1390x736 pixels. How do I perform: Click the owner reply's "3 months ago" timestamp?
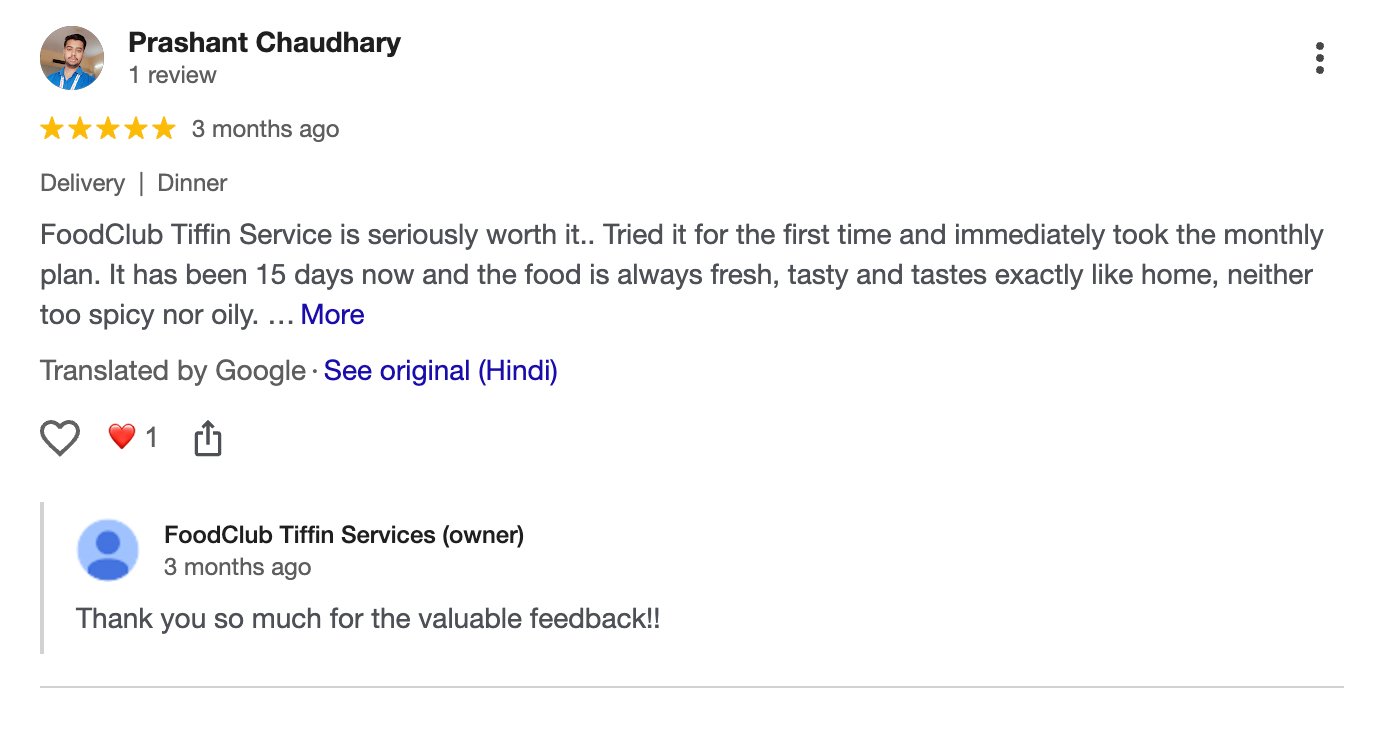[237, 567]
